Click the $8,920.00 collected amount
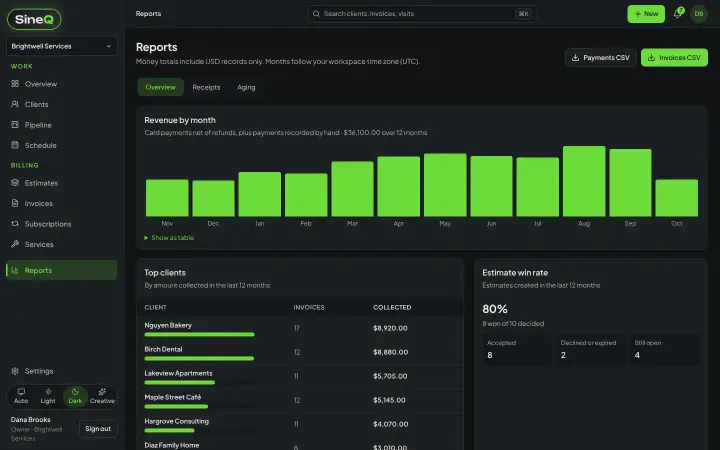The height and width of the screenshot is (450, 720). click(x=390, y=328)
